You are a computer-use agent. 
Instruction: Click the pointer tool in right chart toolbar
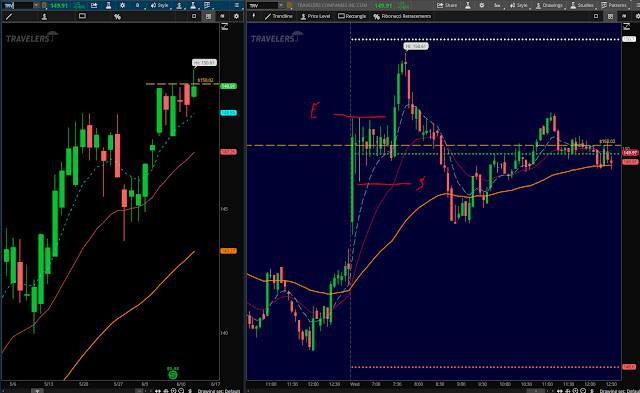click(x=253, y=16)
